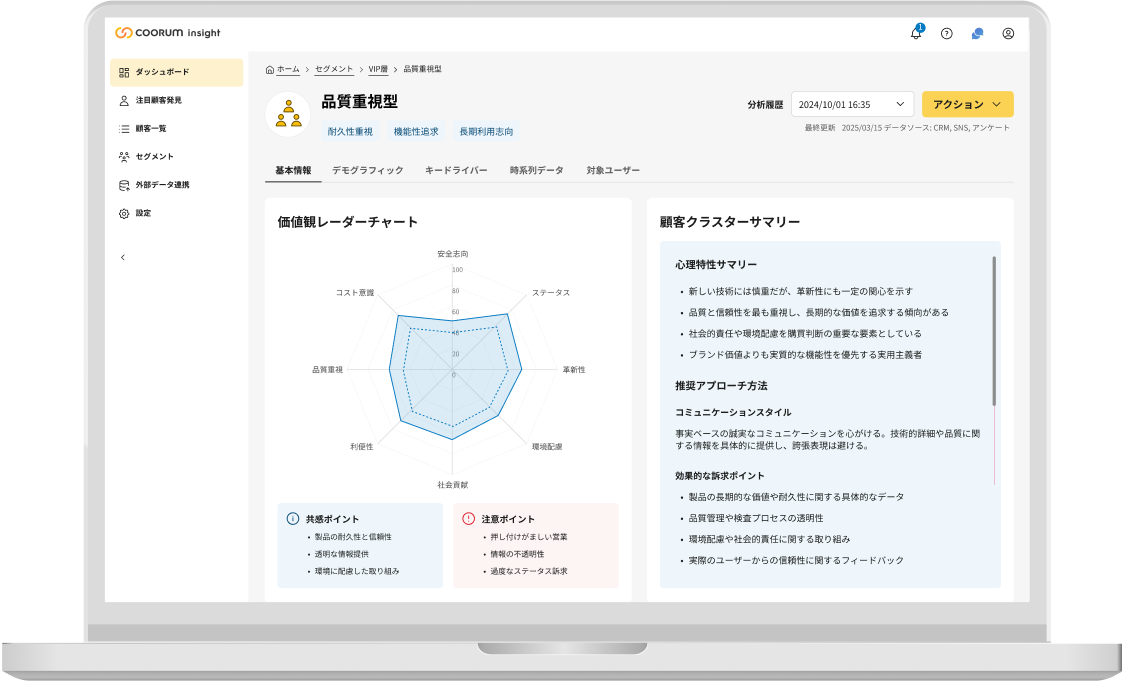Click the 環境配慮 radar axis label
The image size is (1122, 681).
[x=547, y=446]
